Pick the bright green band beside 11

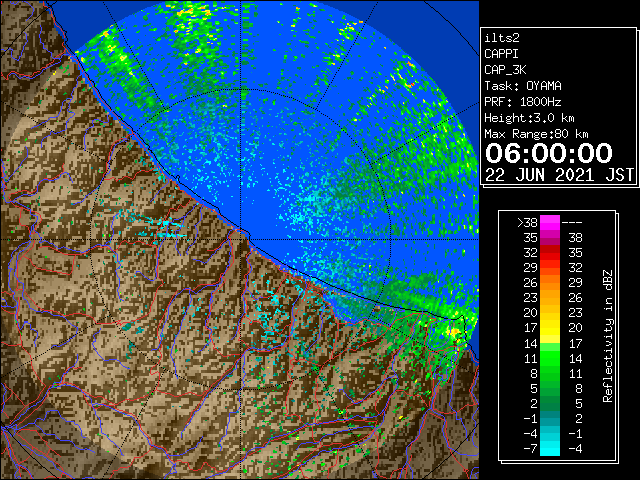coord(550,358)
